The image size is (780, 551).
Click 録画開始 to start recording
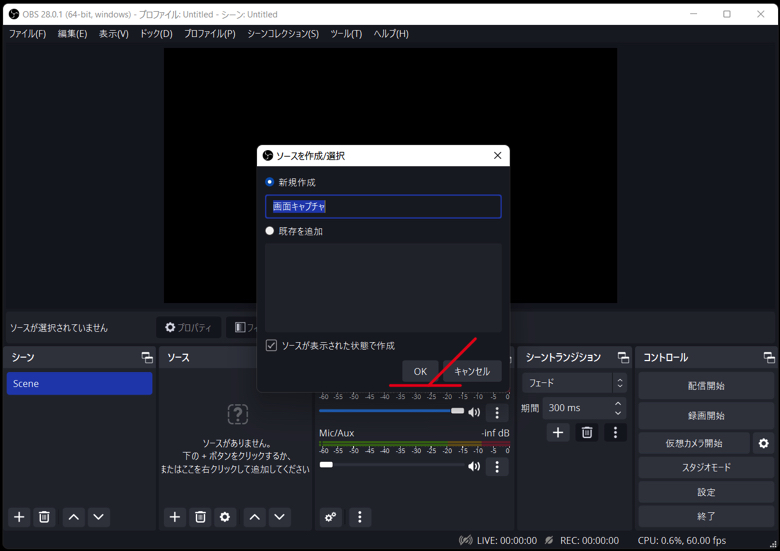pos(706,416)
